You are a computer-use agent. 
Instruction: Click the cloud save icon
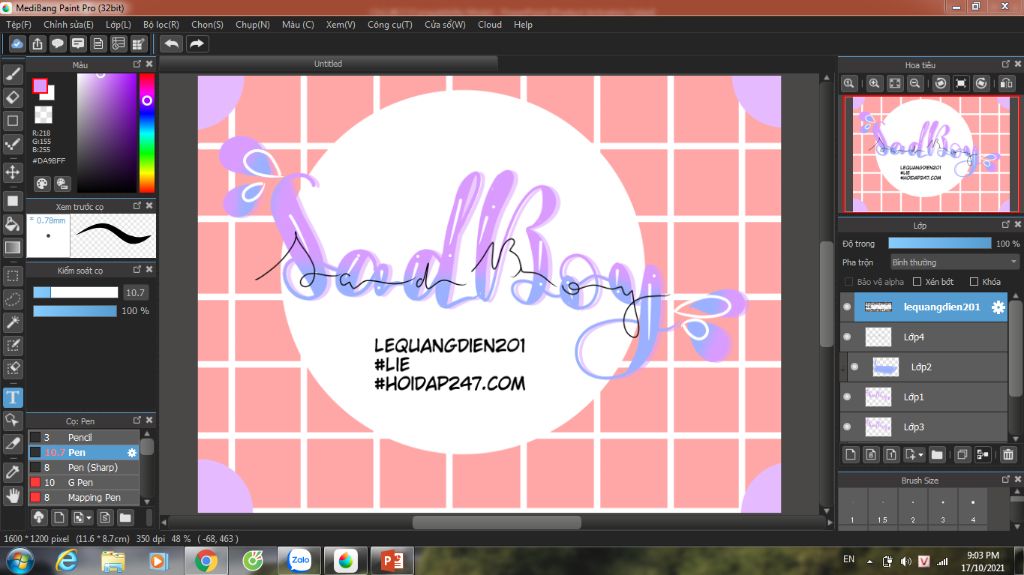[x=17, y=44]
